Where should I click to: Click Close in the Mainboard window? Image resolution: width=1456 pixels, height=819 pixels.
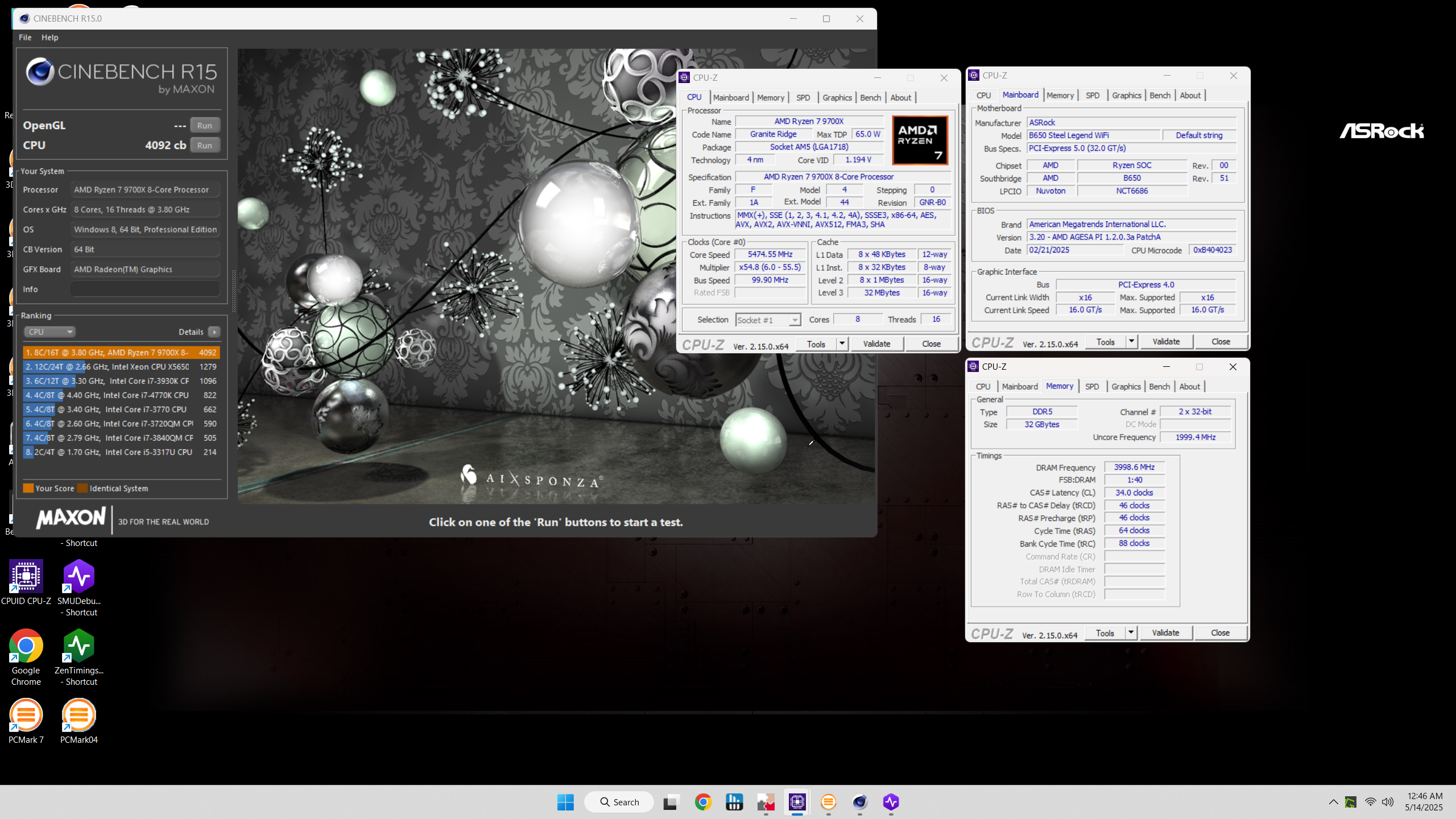click(x=1221, y=341)
